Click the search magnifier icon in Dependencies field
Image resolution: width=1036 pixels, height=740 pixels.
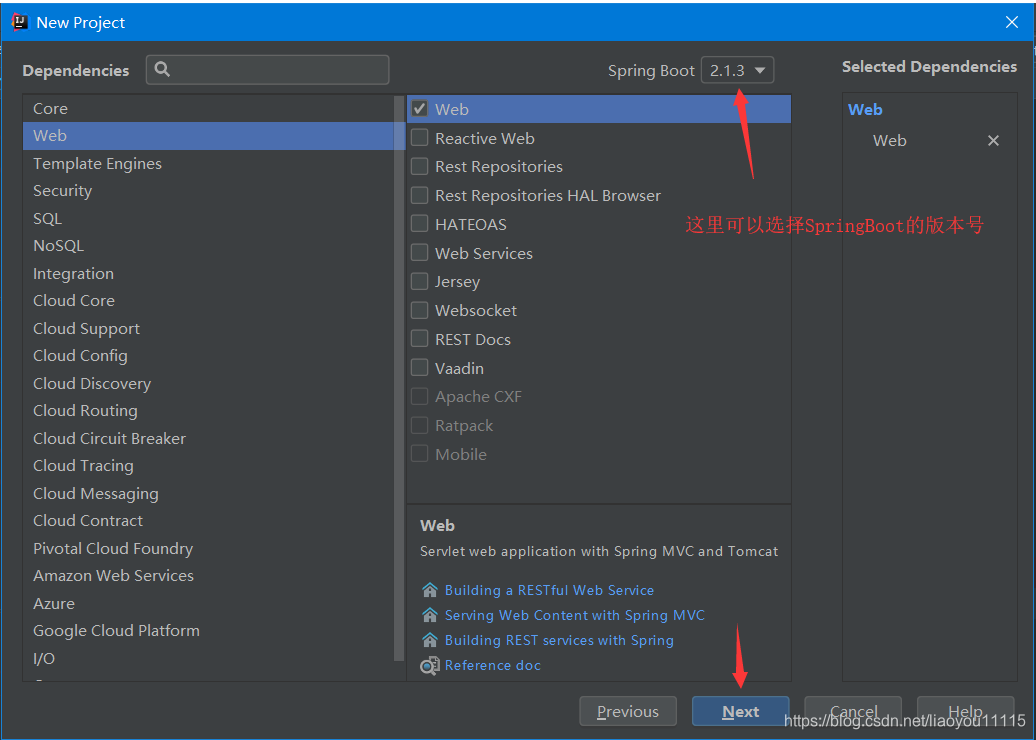click(162, 69)
